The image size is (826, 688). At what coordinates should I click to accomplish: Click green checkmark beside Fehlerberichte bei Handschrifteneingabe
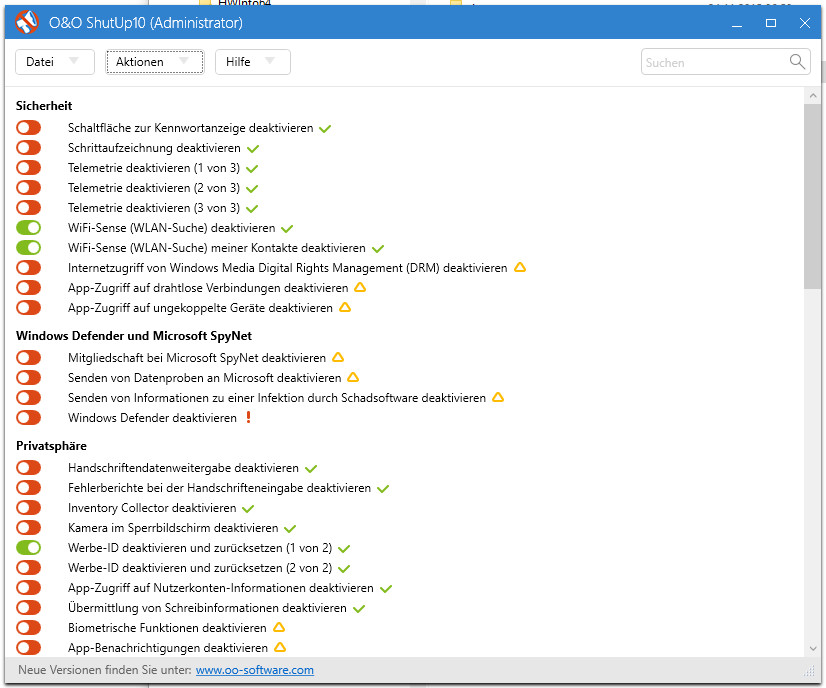point(383,488)
